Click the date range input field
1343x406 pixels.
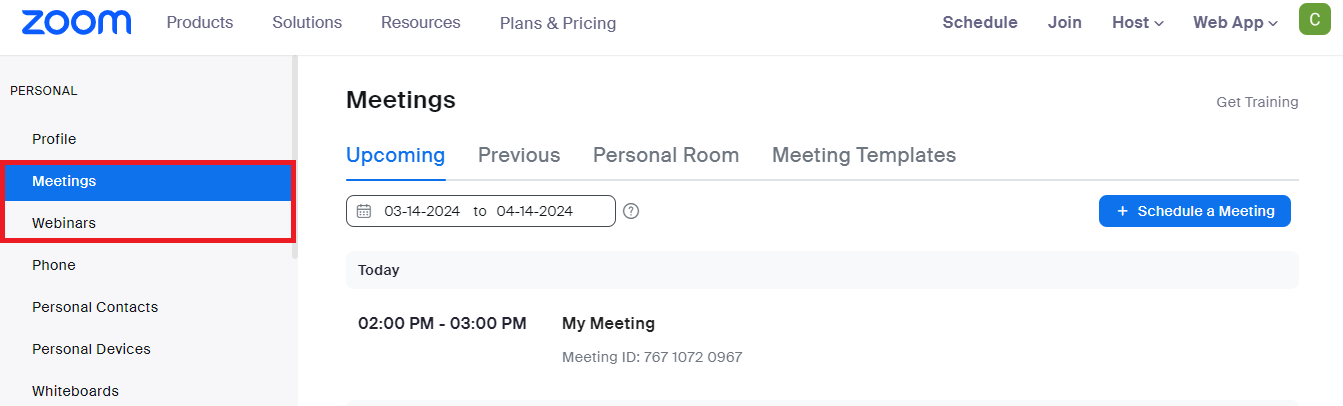point(481,211)
